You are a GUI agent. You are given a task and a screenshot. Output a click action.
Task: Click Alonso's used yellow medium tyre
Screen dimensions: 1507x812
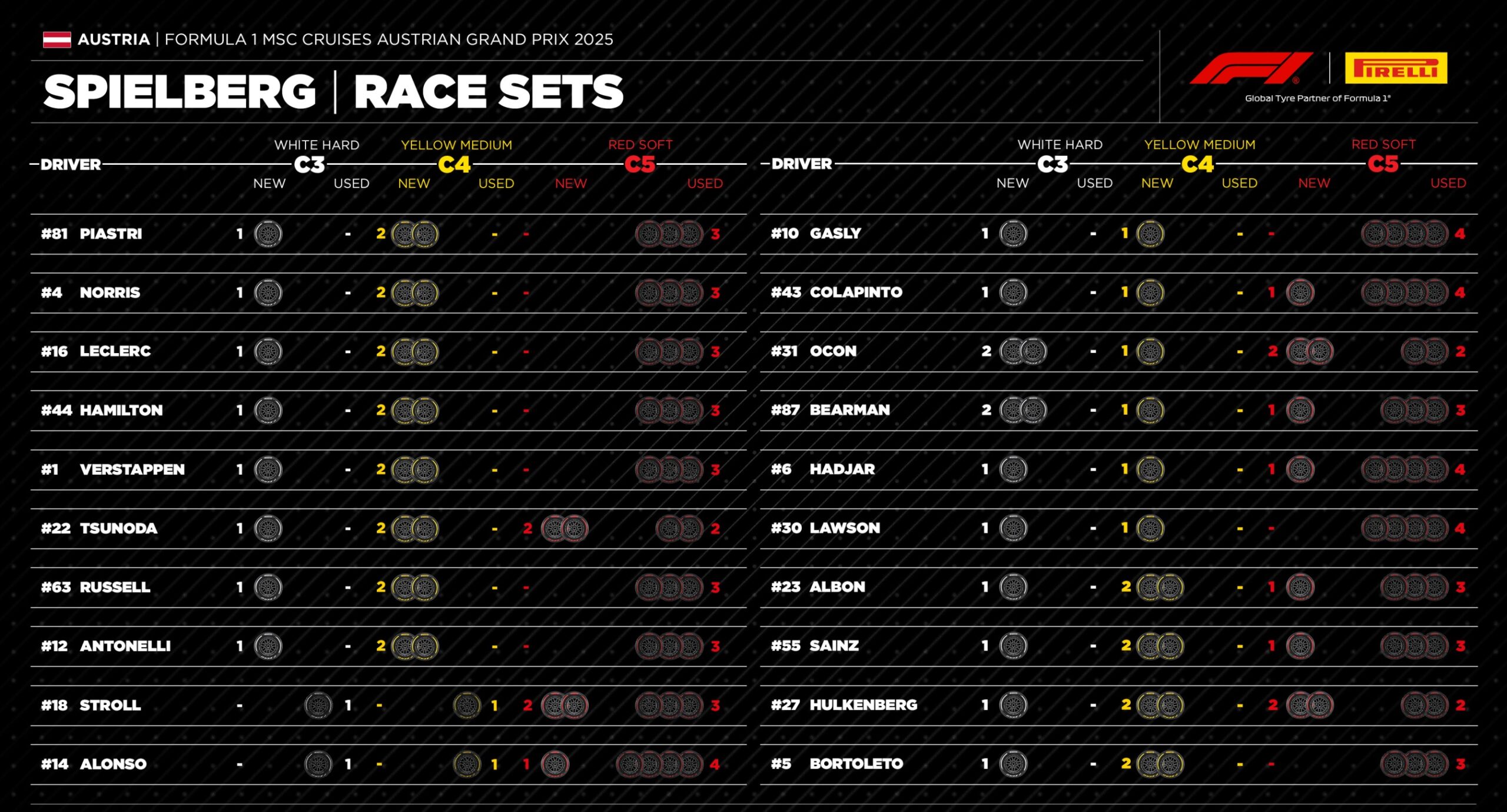click(467, 764)
